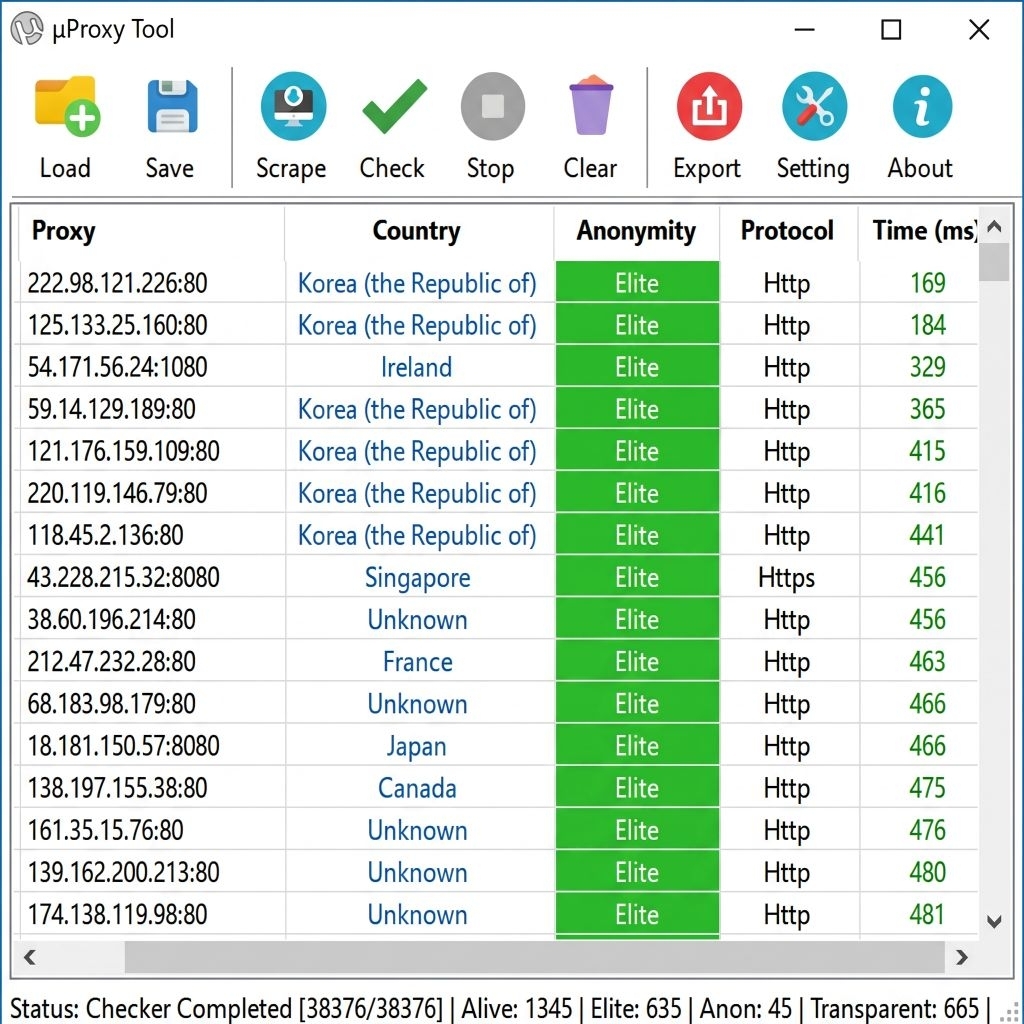Select proxy 222.98.121.226:80
This screenshot has height=1024, width=1024.
pos(117,283)
